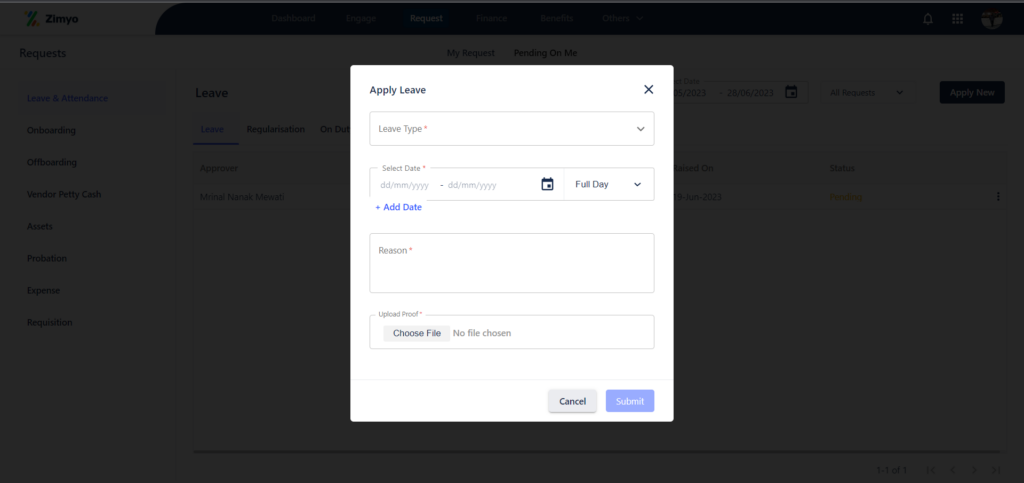Jump to first page arrow
Screen dimensions: 1024x483
point(931,470)
